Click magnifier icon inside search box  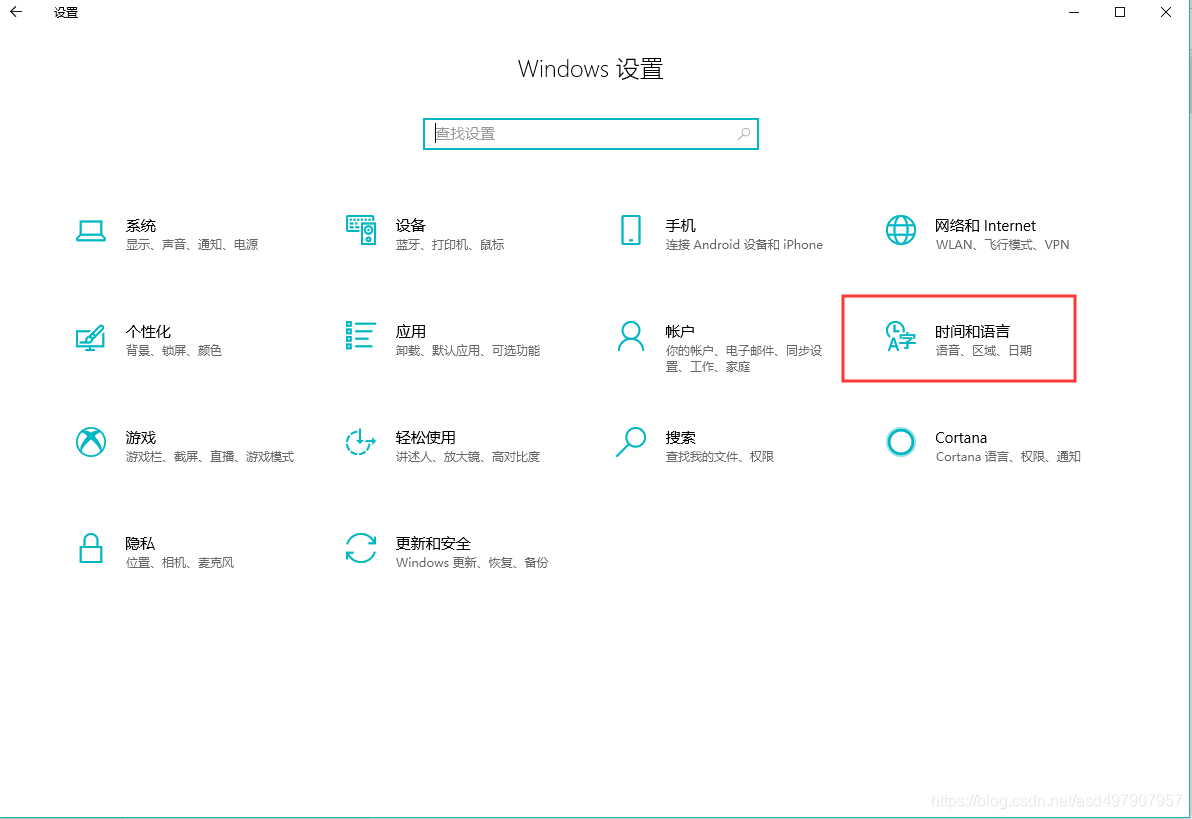(743, 134)
